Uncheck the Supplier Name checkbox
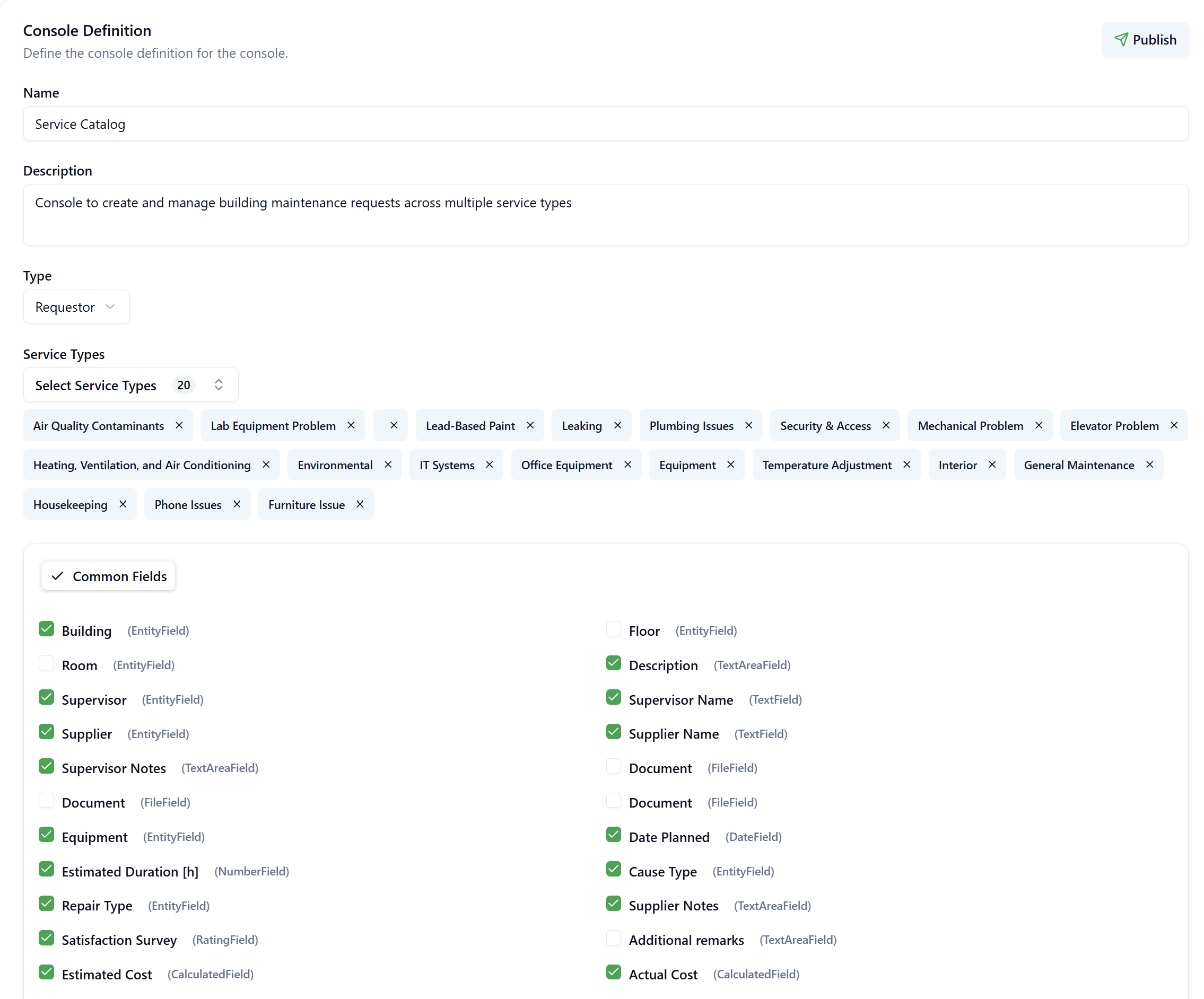This screenshot has height=999, width=1204. click(x=614, y=732)
